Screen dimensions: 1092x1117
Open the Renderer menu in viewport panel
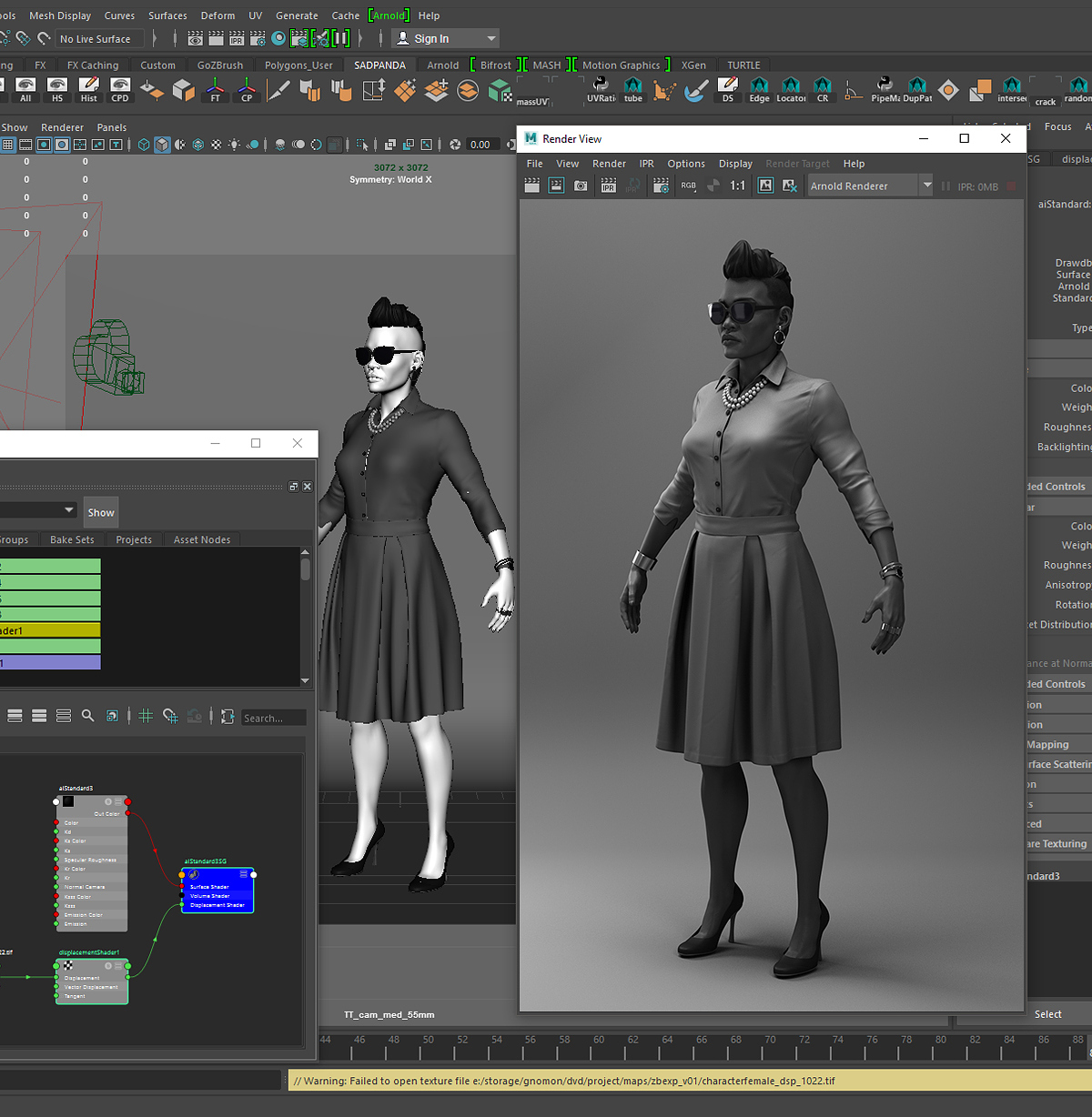point(62,127)
